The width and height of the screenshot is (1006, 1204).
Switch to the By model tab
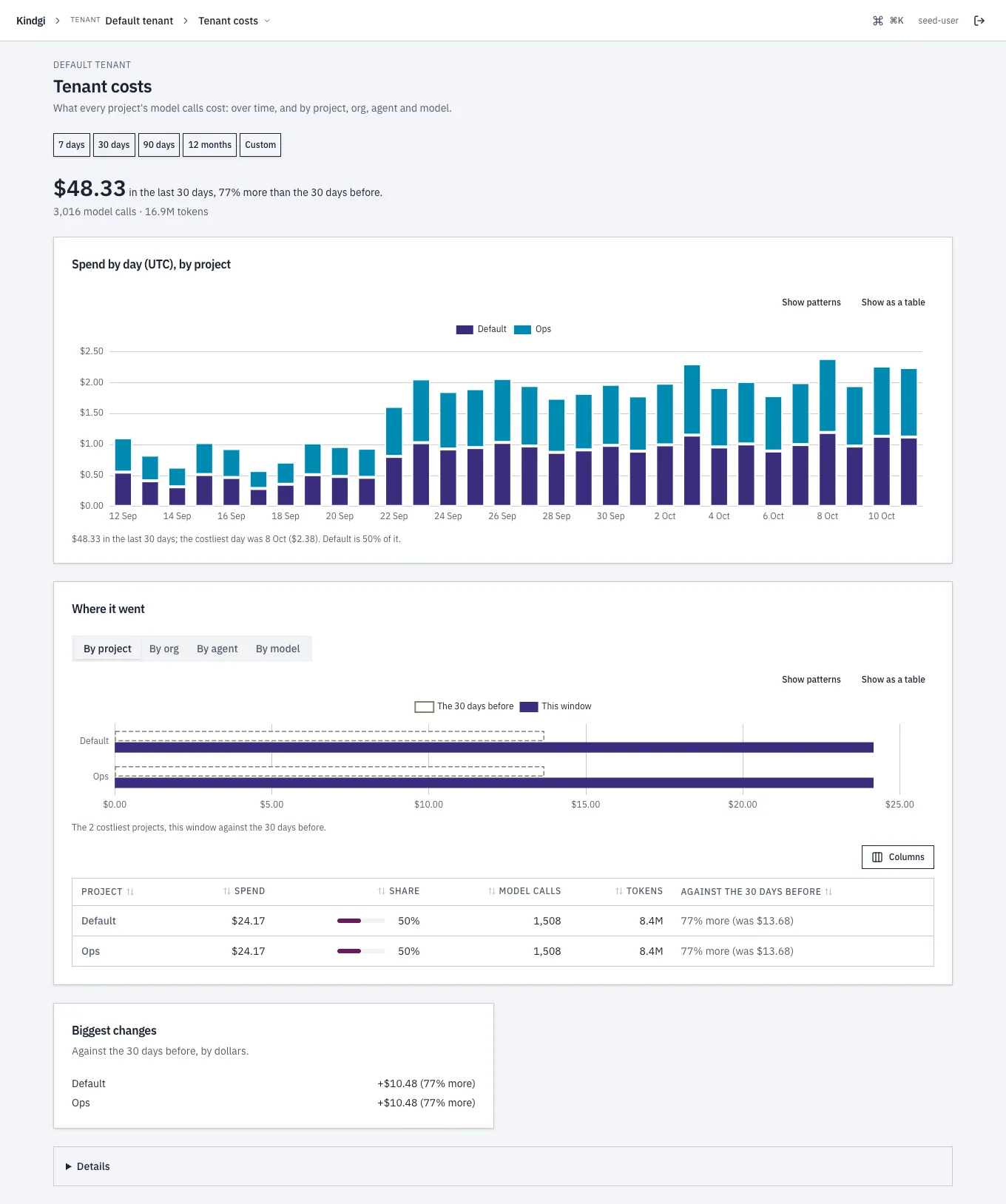click(x=278, y=649)
